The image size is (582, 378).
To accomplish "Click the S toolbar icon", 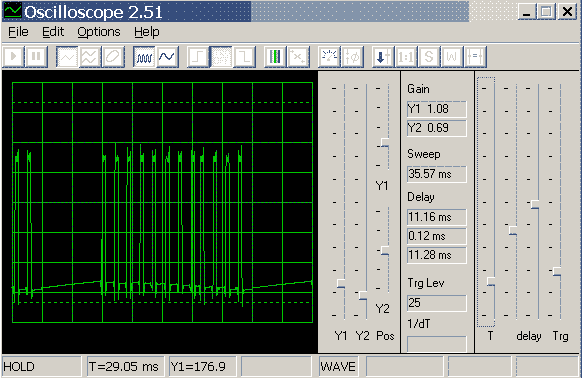I will pos(429,57).
